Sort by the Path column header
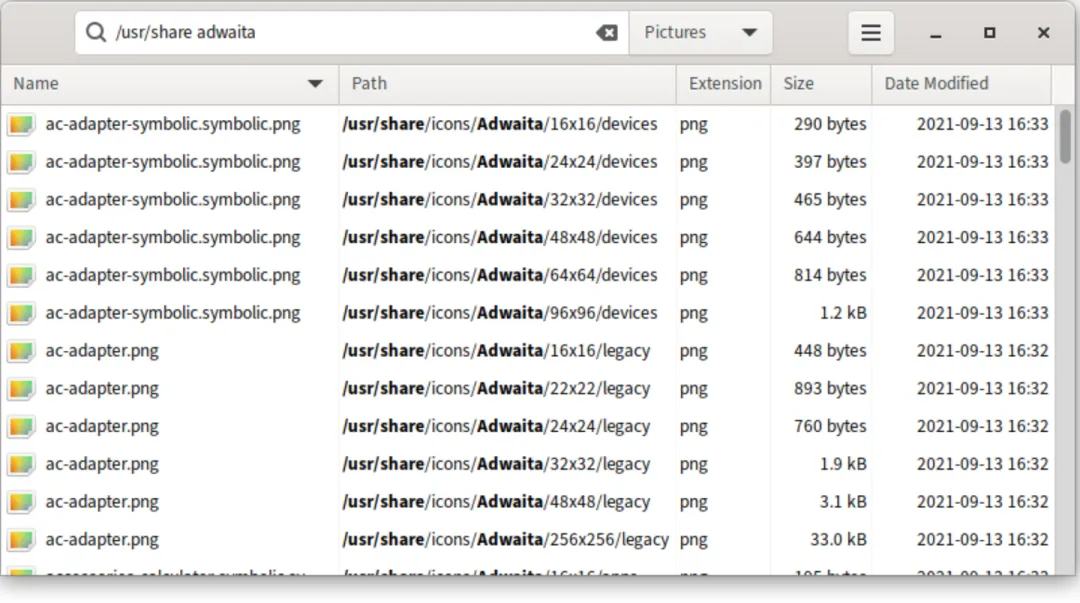Screen dimensions: 1080x603 pos(507,84)
